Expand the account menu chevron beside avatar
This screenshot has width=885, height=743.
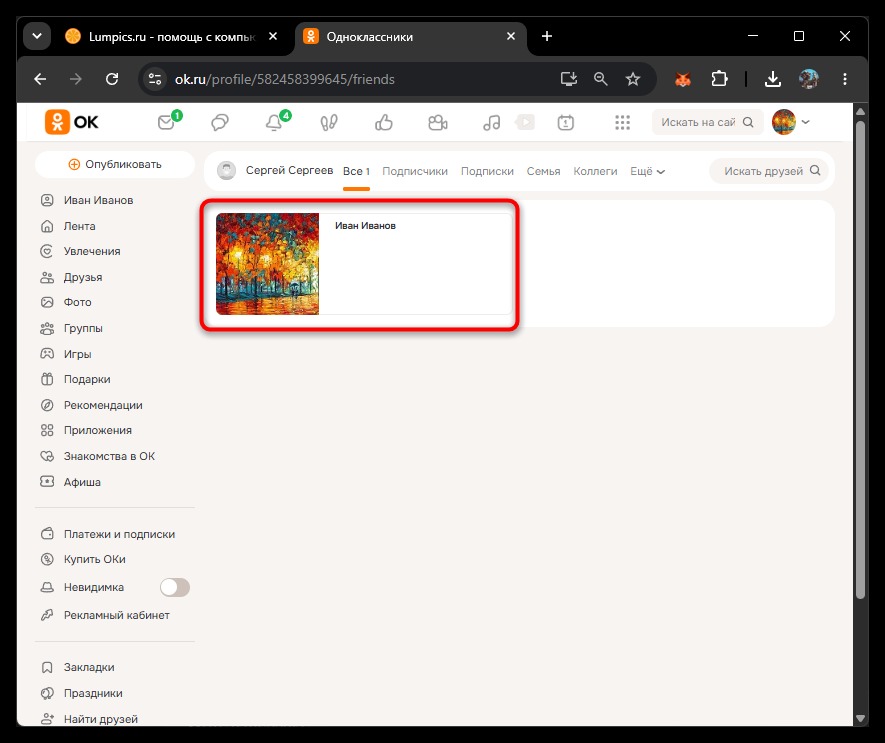pyautogui.click(x=805, y=122)
